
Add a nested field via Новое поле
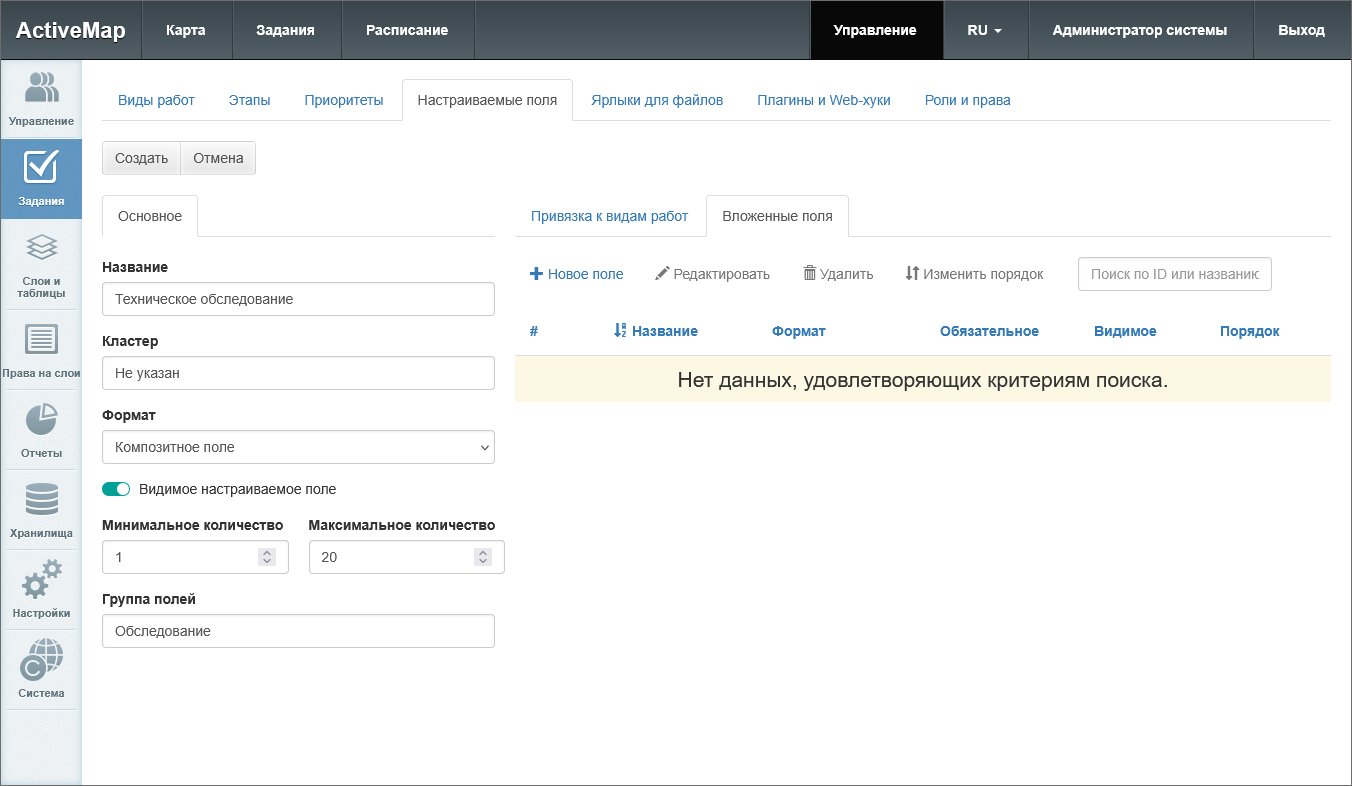[x=576, y=274]
